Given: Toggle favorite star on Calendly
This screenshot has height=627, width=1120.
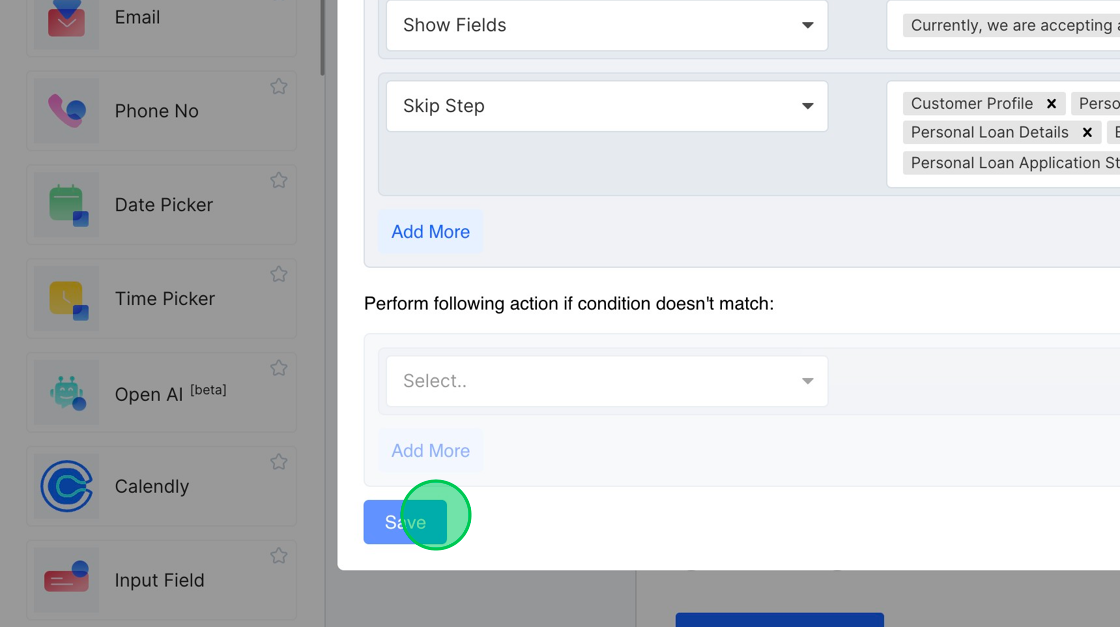Looking at the screenshot, I should coord(279,462).
